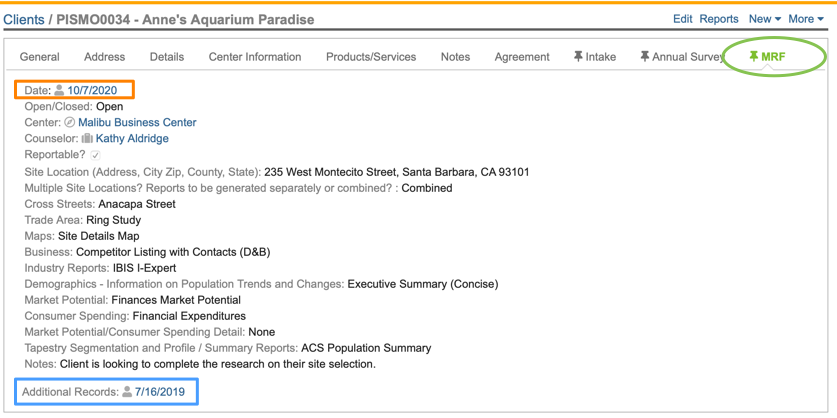The width and height of the screenshot is (837, 418).
Task: Switch to the General tab
Action: tap(40, 57)
